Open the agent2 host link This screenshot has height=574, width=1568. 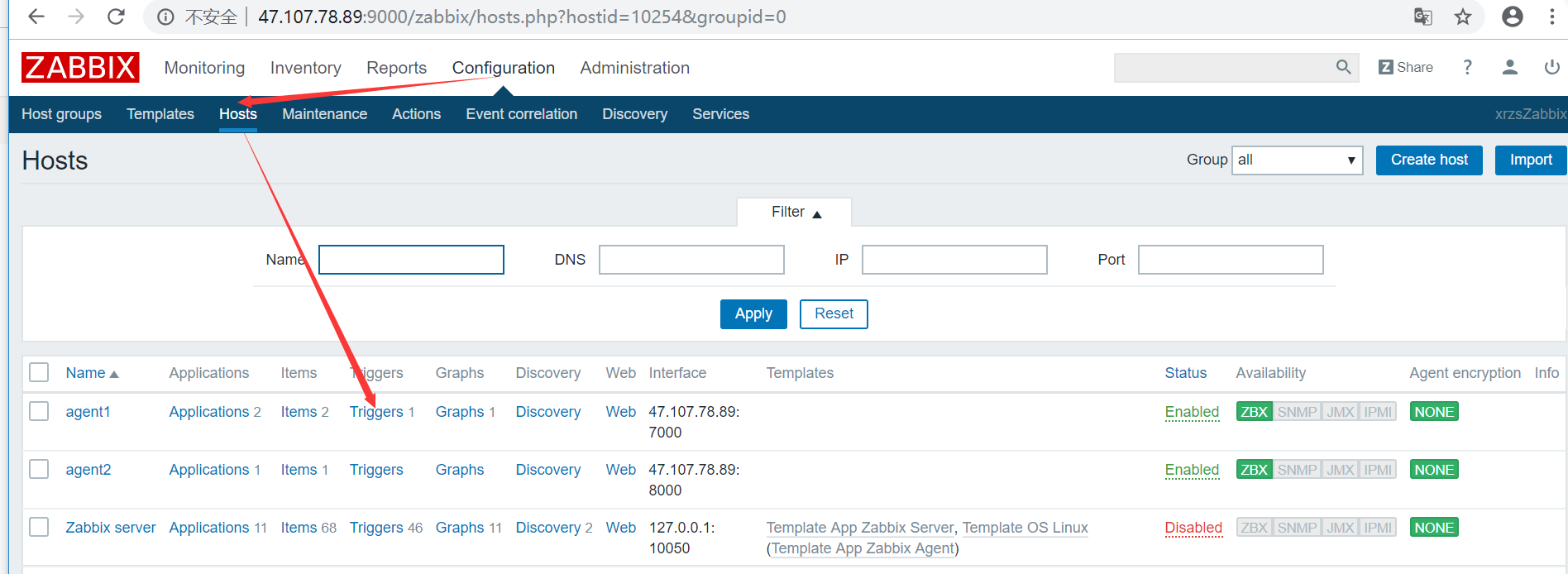88,470
